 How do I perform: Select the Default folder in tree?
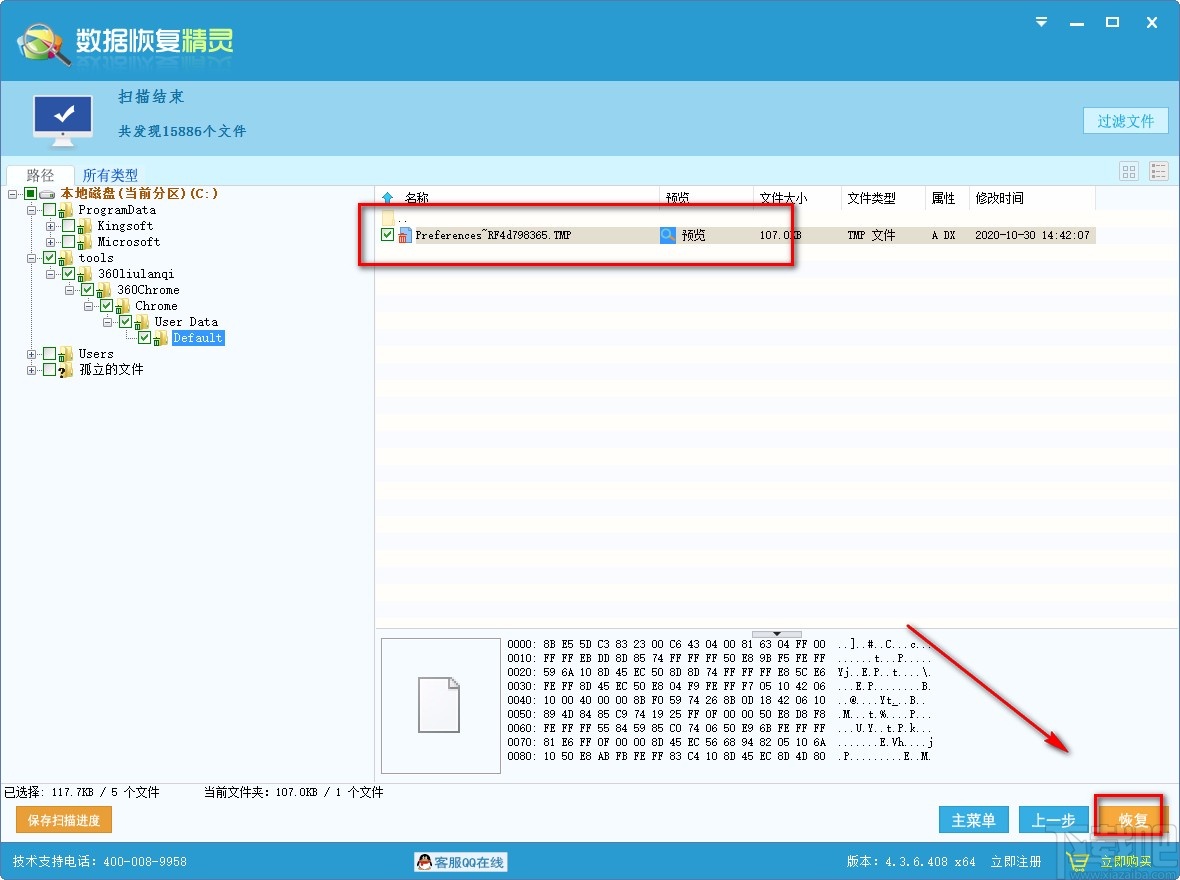click(198, 338)
